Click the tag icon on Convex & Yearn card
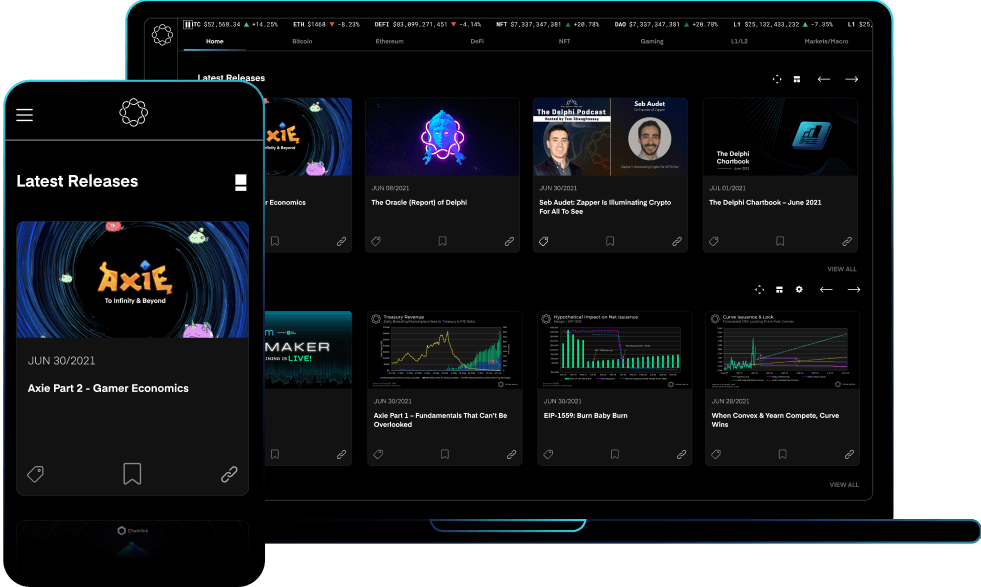The image size is (981, 587). click(x=716, y=454)
